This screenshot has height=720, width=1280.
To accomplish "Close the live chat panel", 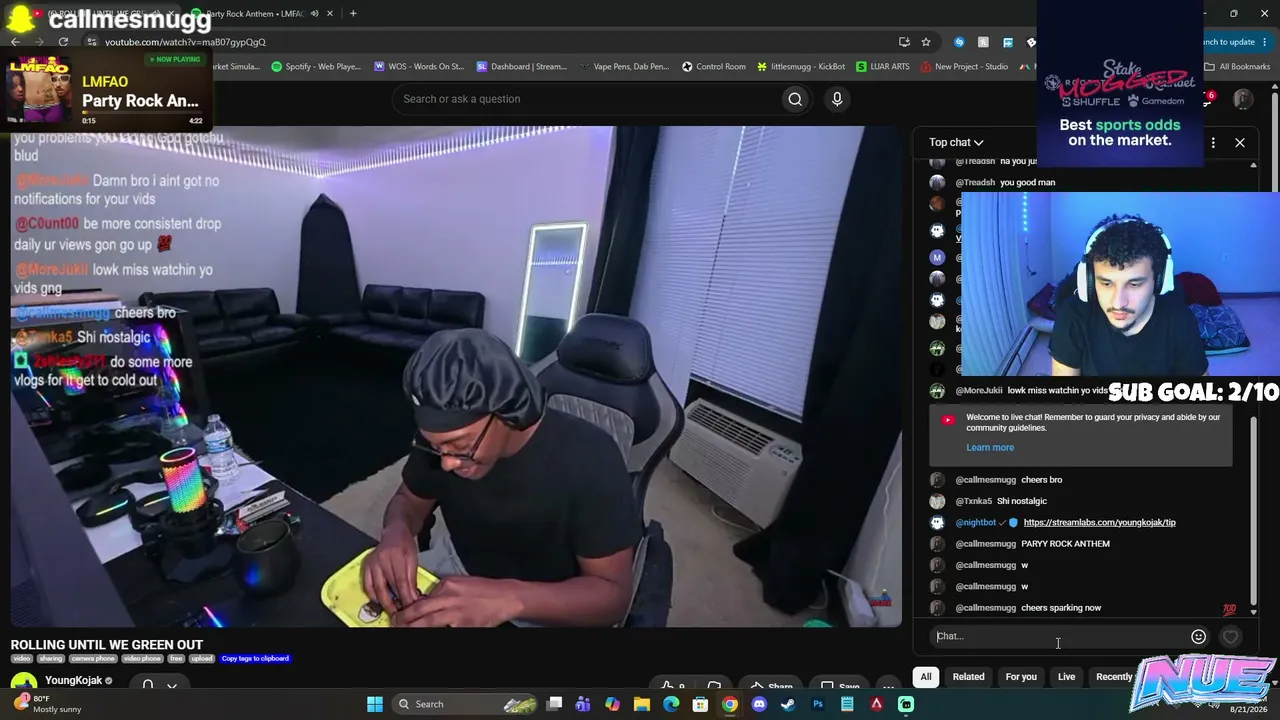I will 1240,142.
